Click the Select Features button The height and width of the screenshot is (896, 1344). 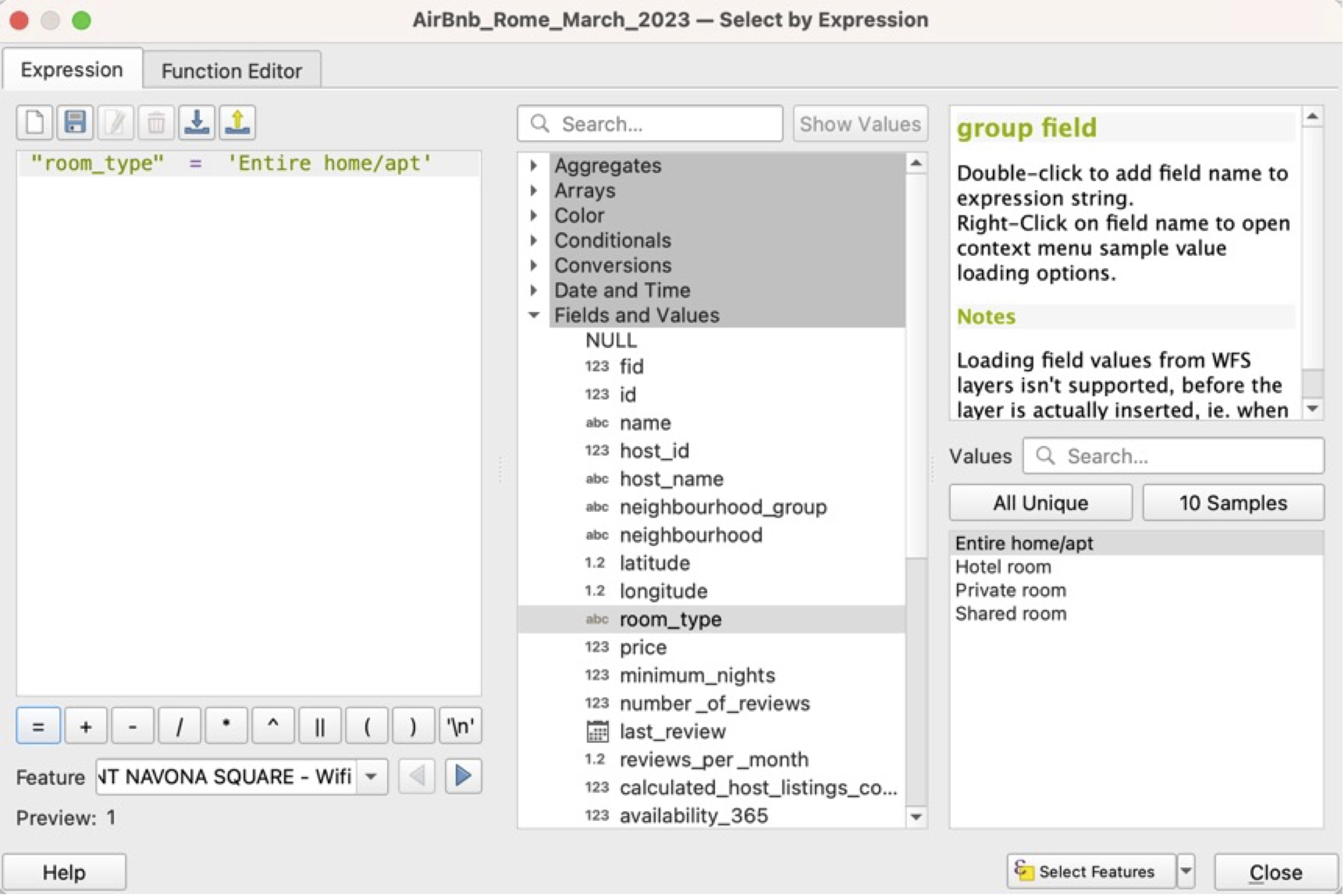[1091, 871]
